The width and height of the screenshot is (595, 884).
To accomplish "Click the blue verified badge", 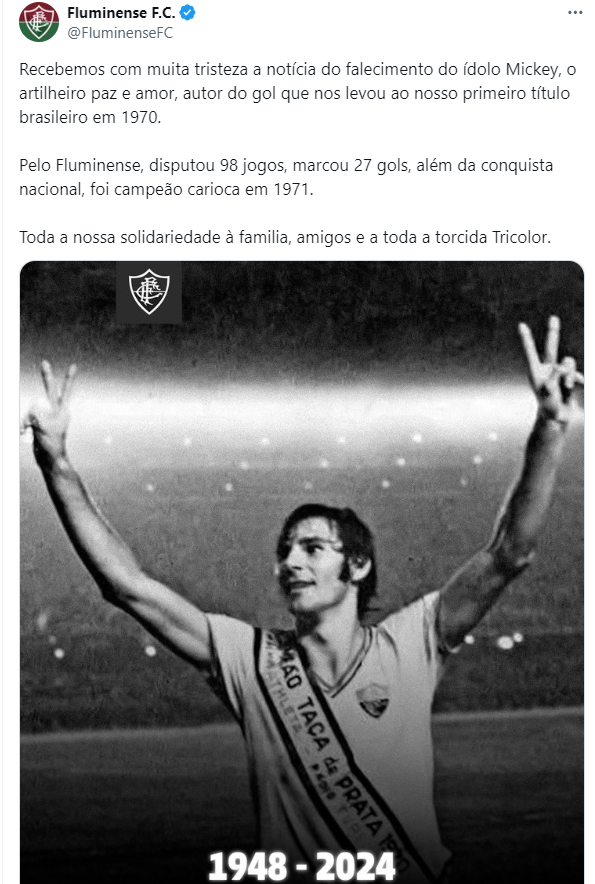I will click(187, 12).
